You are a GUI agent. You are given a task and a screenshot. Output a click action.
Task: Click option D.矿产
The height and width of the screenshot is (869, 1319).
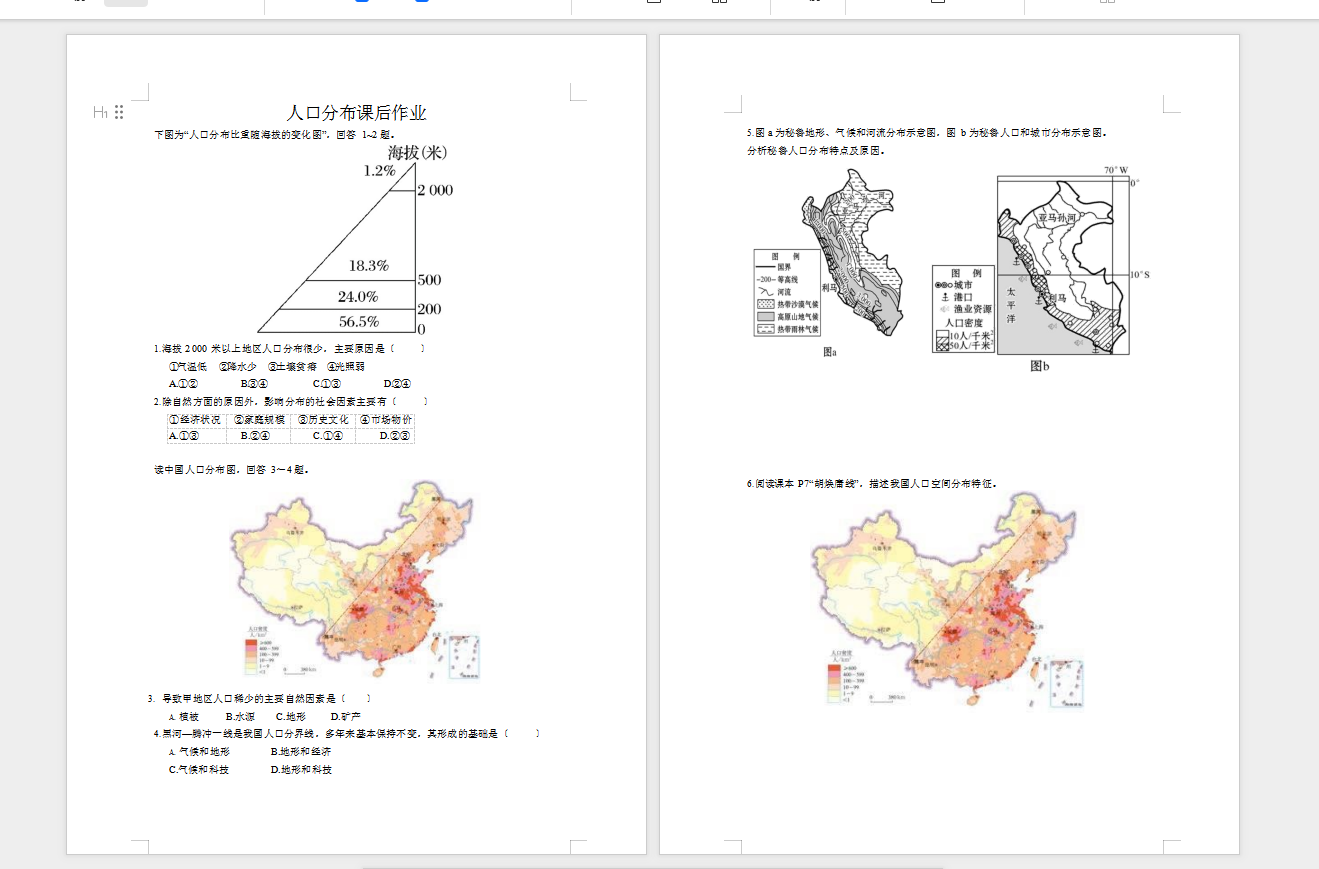[x=345, y=717]
